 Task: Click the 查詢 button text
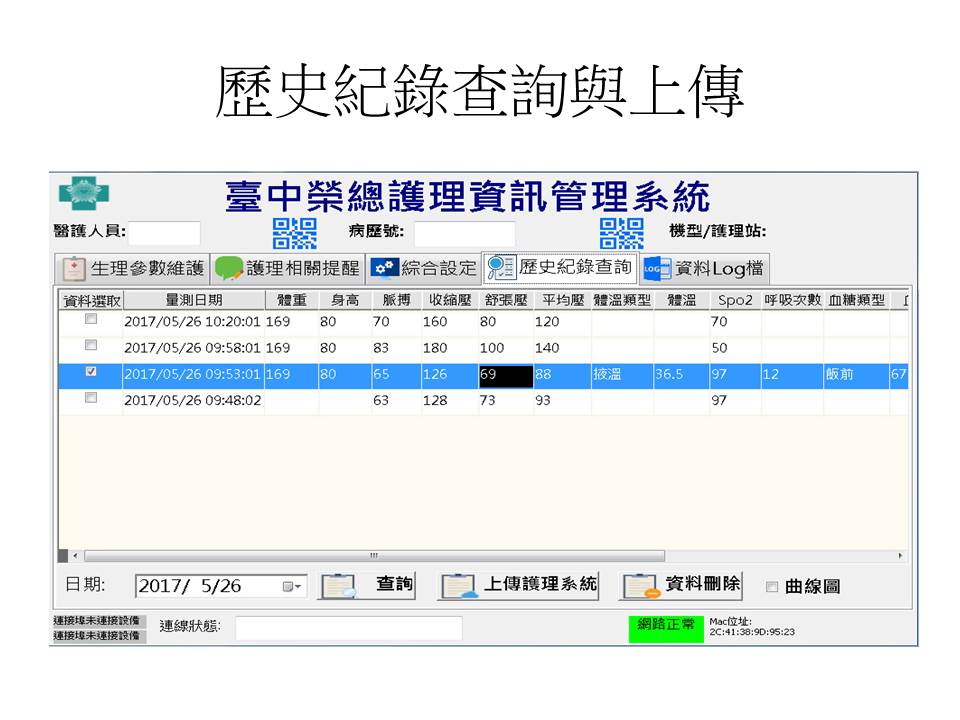[x=394, y=583]
